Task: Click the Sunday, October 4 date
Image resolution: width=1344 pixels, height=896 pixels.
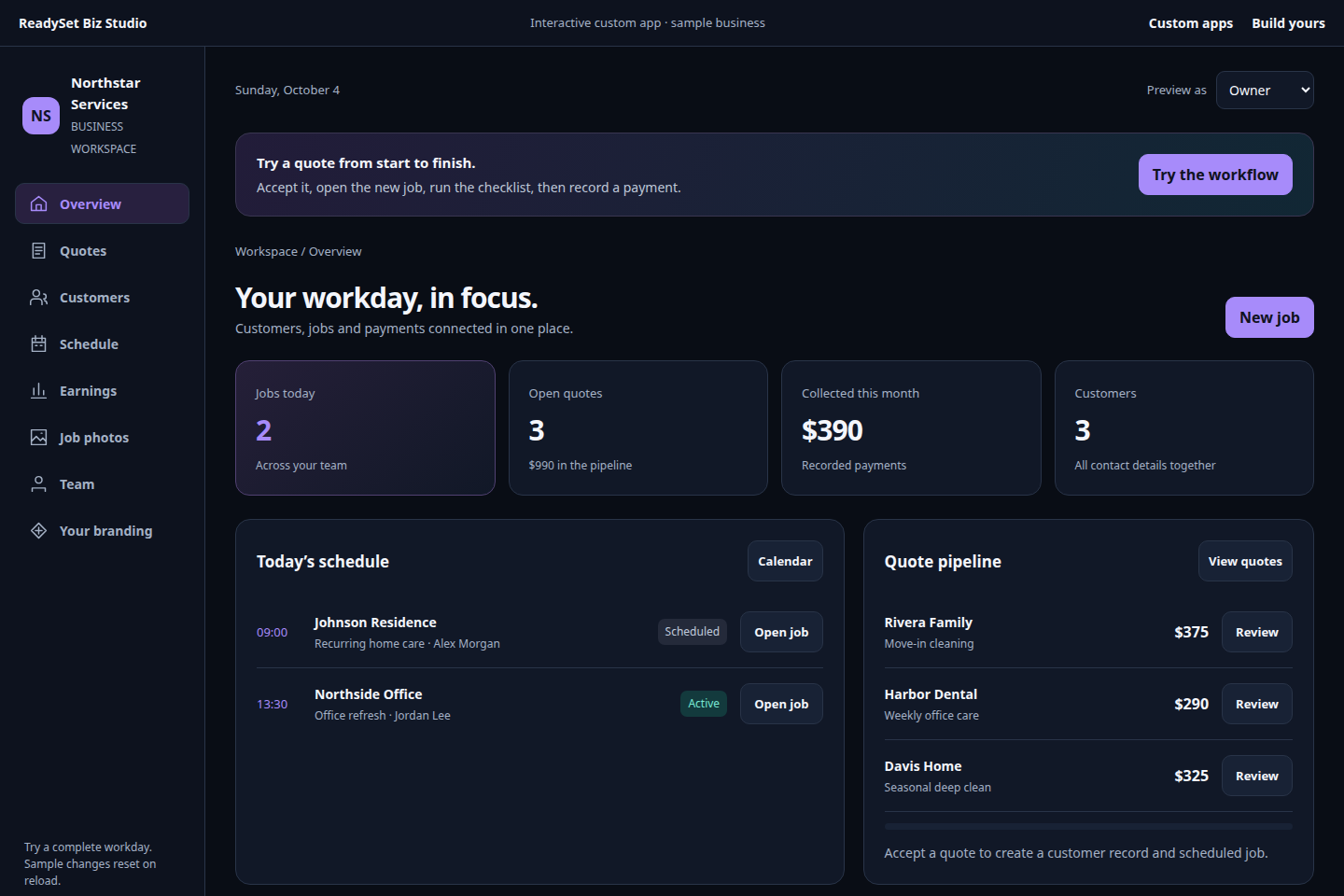Action: point(287,91)
